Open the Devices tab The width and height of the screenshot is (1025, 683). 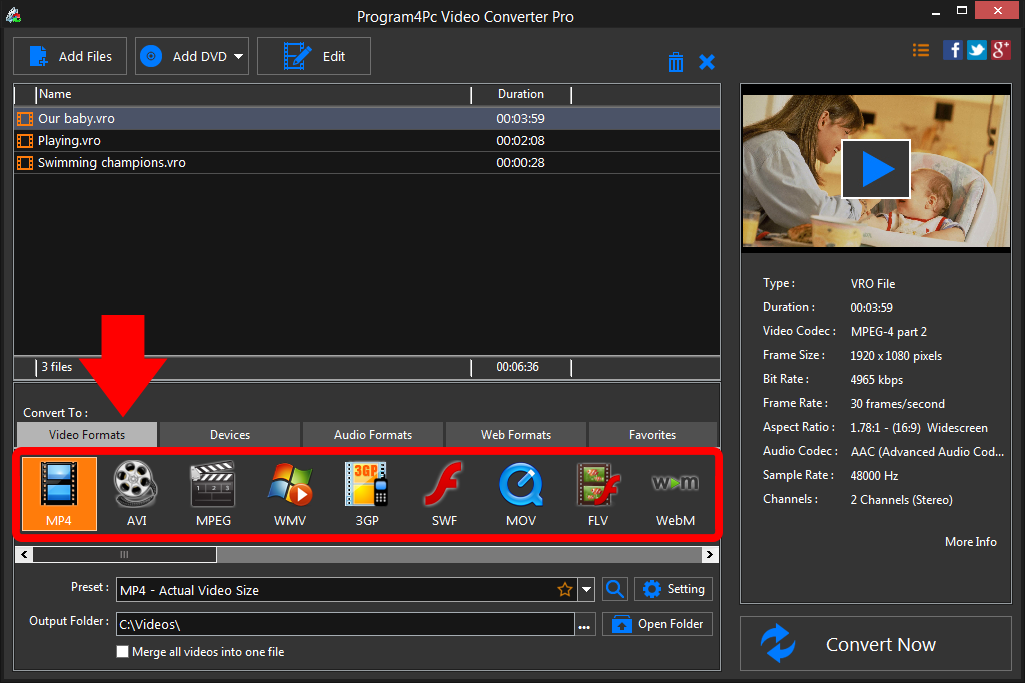pos(229,435)
